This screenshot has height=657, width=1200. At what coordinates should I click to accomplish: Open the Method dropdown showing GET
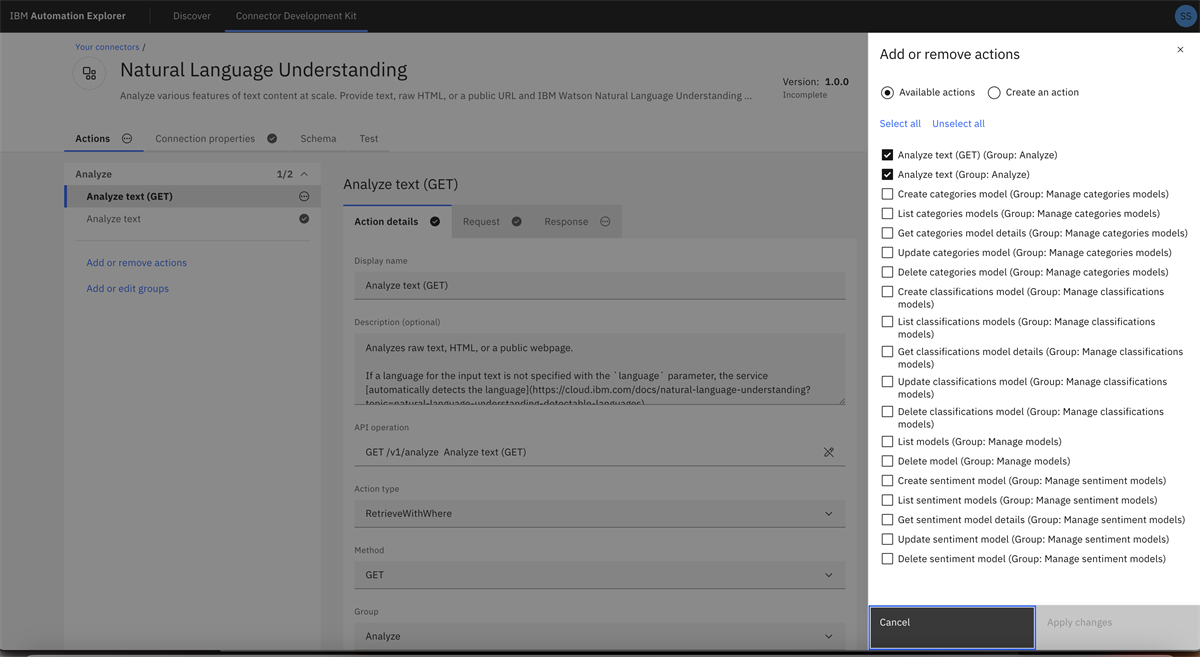599,575
